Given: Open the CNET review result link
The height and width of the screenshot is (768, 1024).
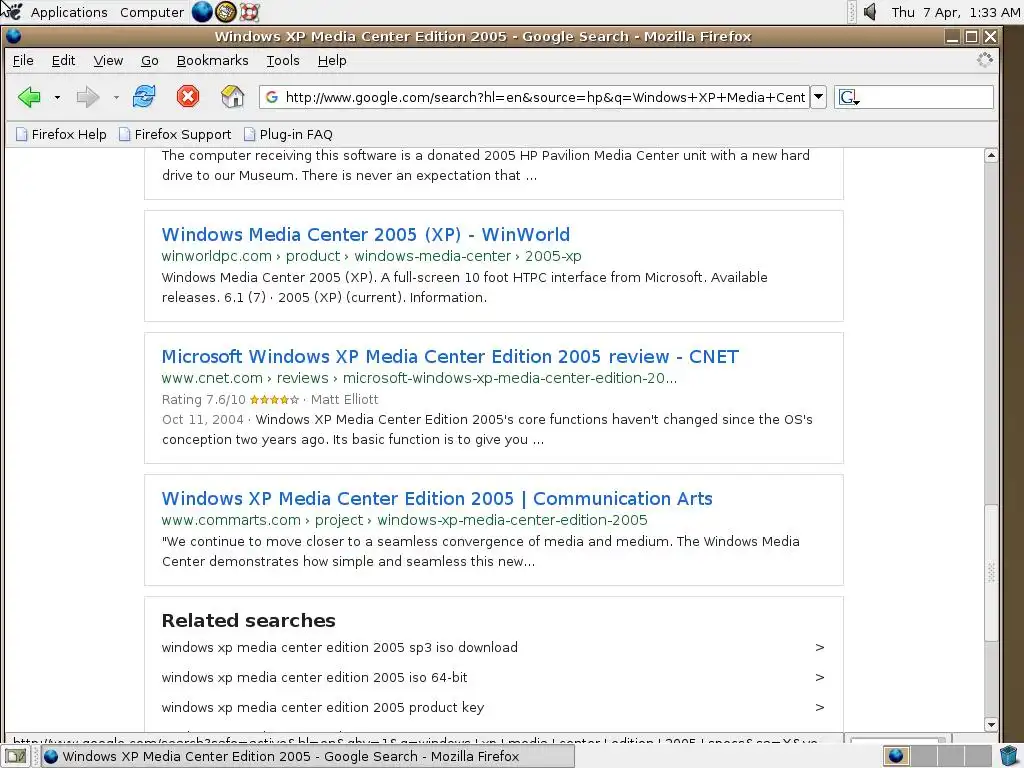Looking at the screenshot, I should (450, 357).
